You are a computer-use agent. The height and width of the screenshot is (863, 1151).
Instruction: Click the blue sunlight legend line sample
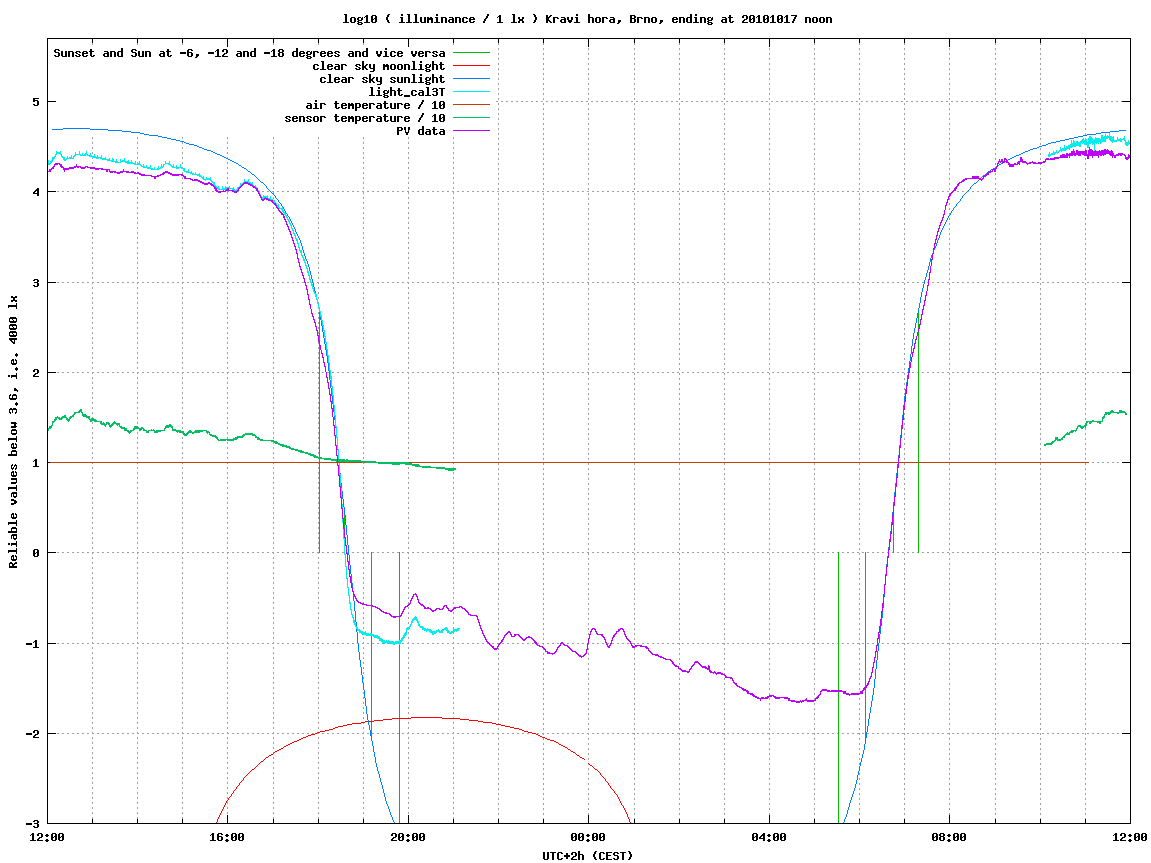[x=471, y=79]
